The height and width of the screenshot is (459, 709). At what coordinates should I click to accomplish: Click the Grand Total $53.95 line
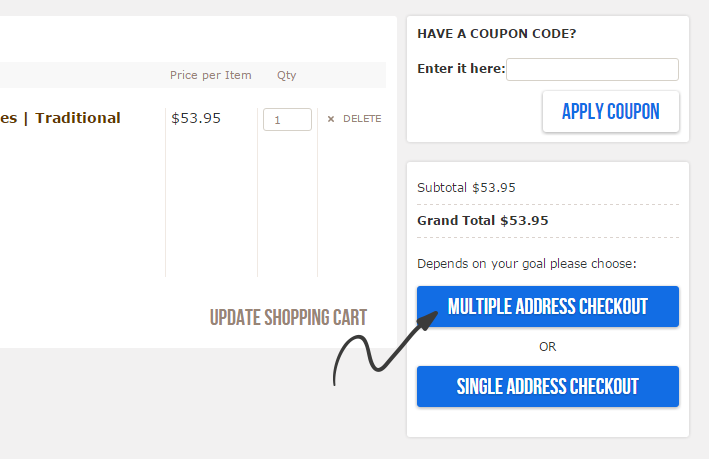482,220
